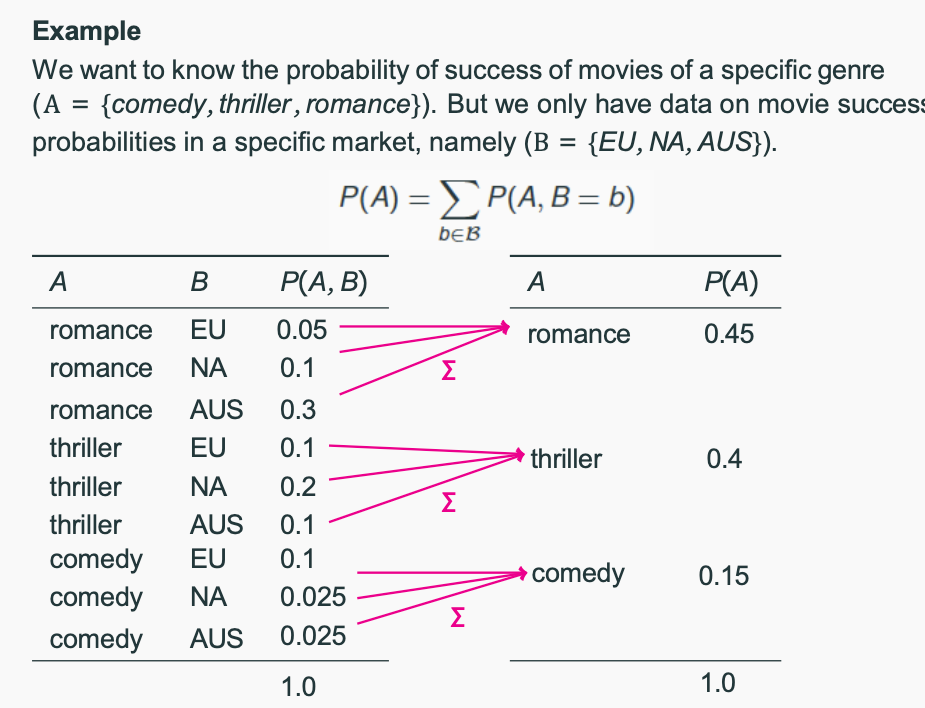
Task: Click the pink sigma symbol under comedy arrows
Action: click(457, 618)
